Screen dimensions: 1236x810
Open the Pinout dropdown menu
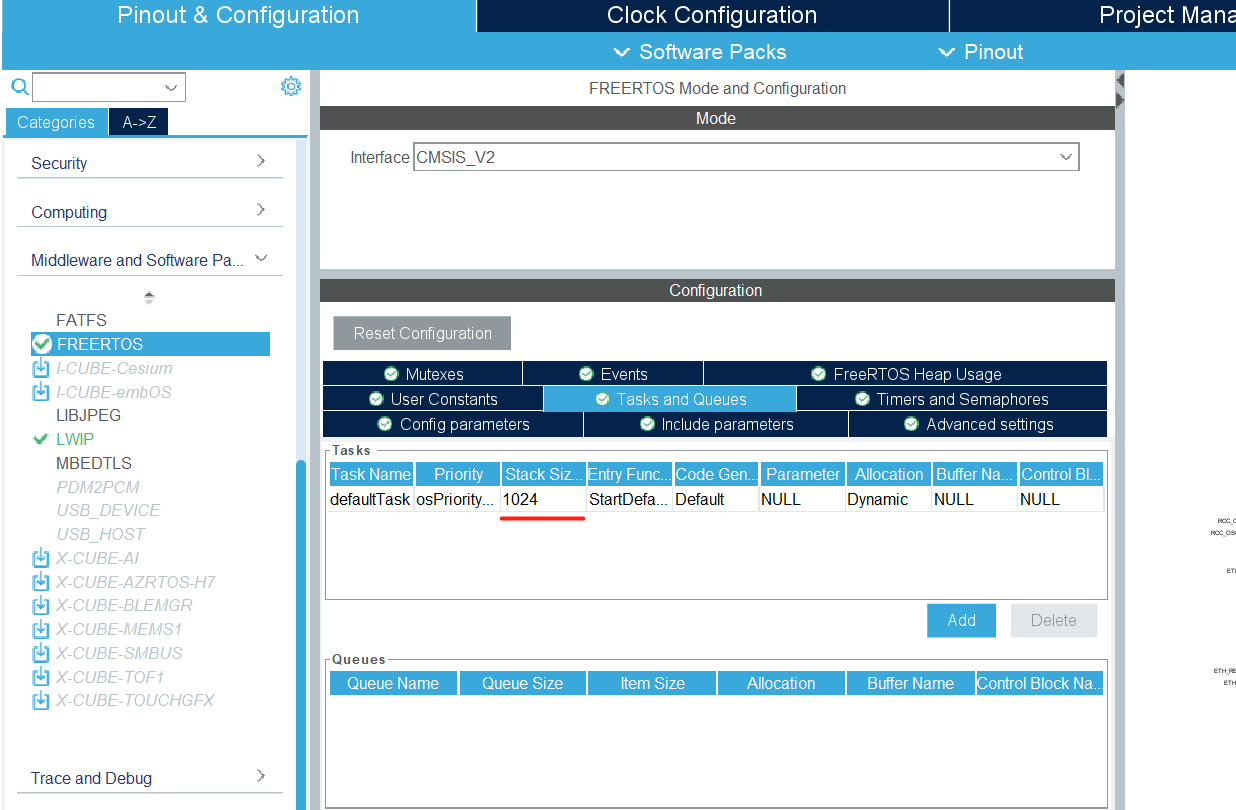tap(981, 52)
